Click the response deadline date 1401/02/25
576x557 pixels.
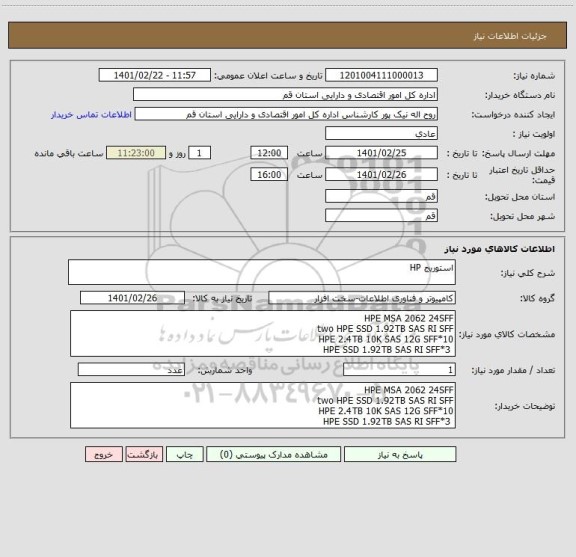(x=381, y=153)
